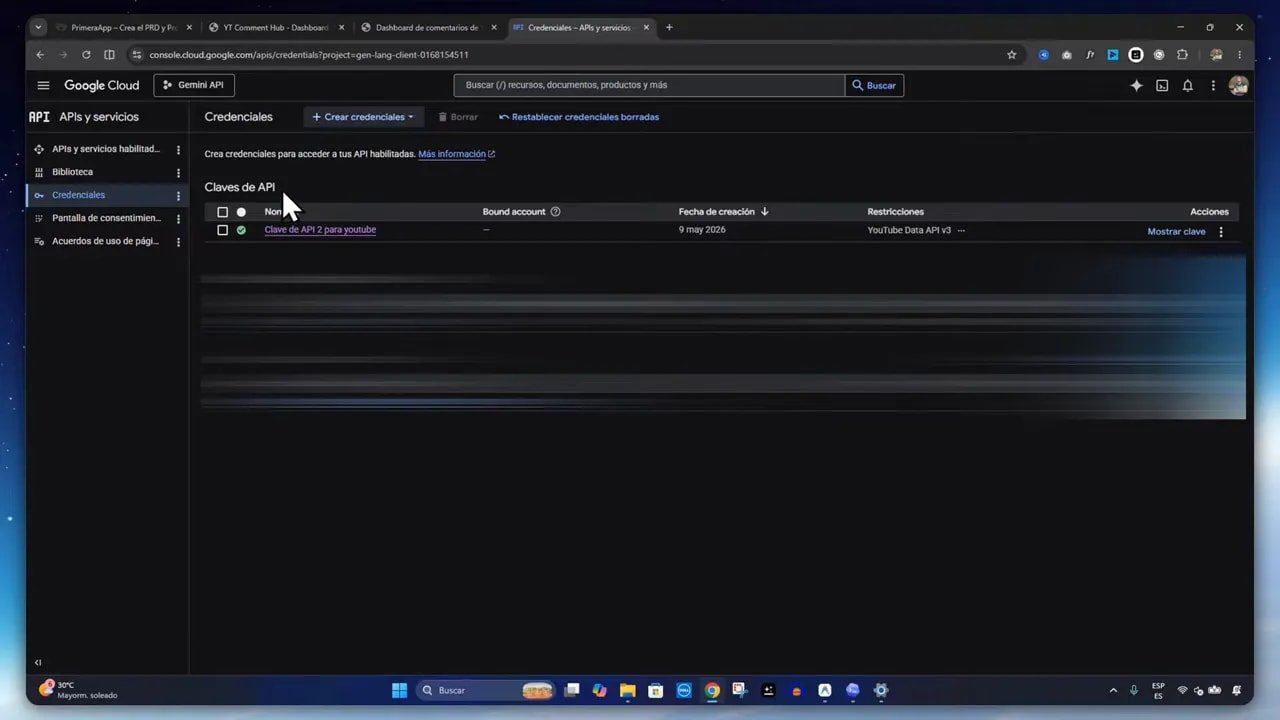Reload the page
This screenshot has width=1280, height=720.
[x=86, y=55]
